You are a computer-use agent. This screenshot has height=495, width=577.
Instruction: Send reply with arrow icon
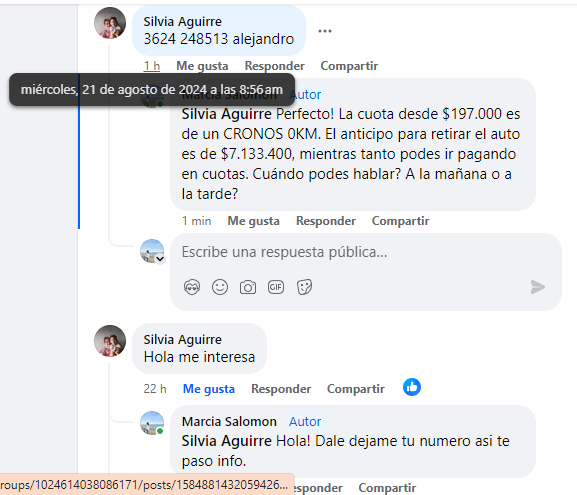click(x=538, y=287)
